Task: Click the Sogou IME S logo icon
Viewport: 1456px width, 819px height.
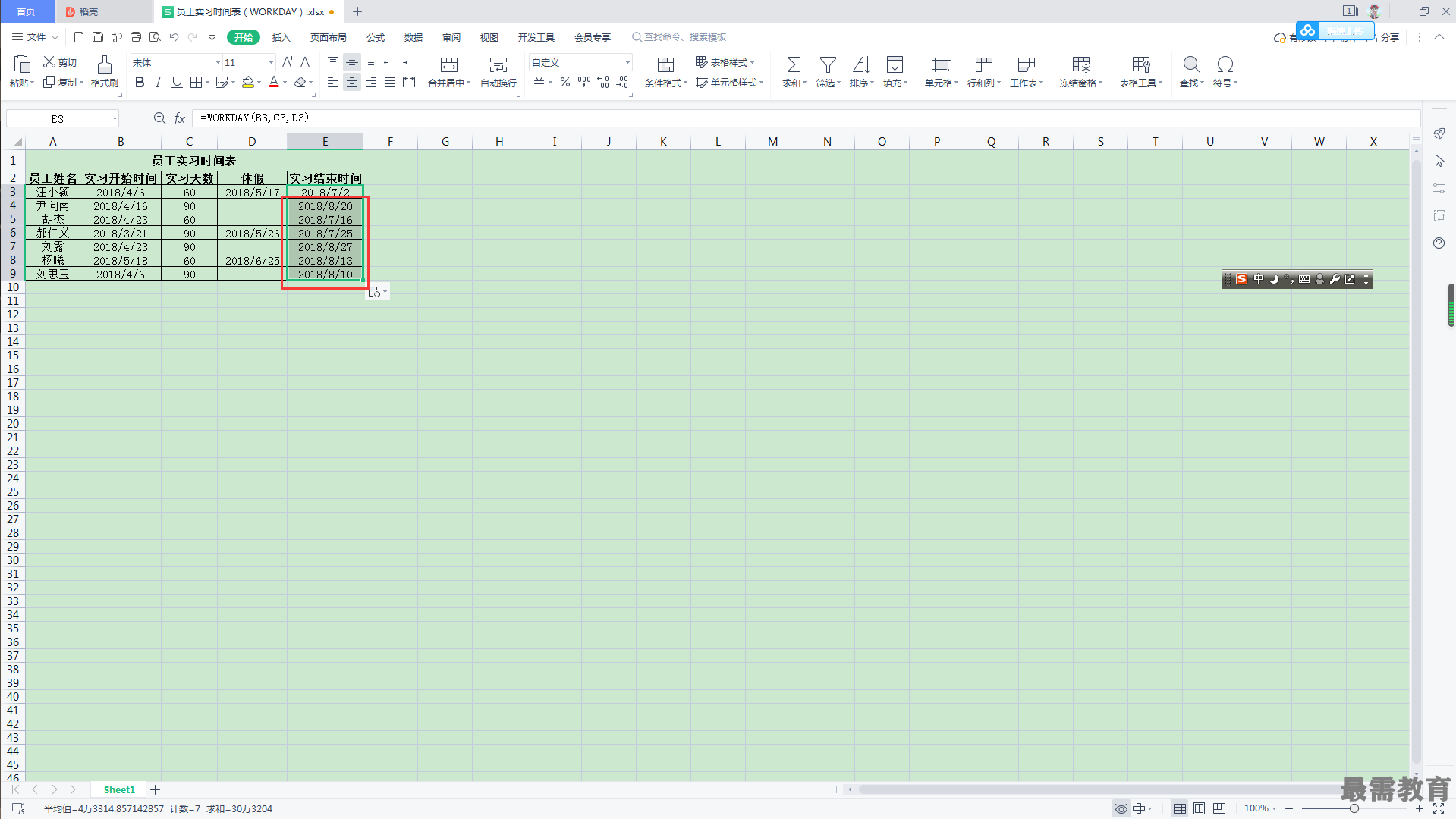Action: [1241, 279]
